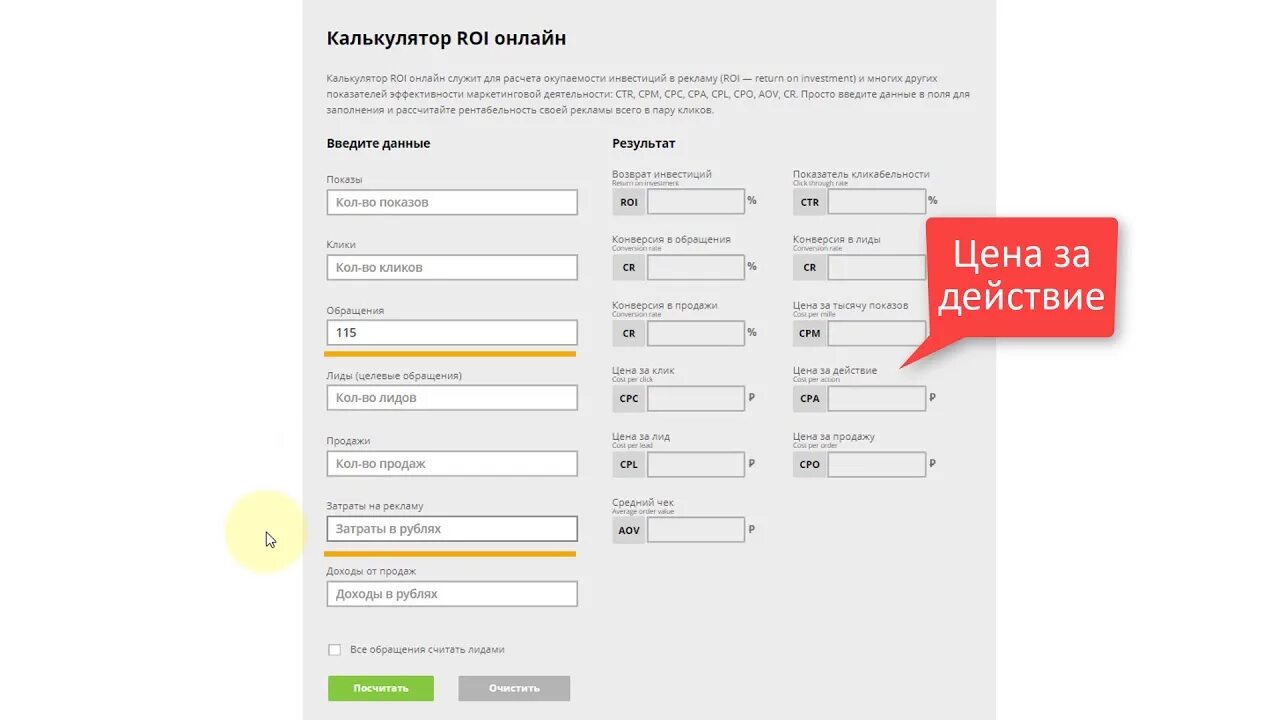Click the Затраты в рублях input field
Viewport: 1280px width, 720px height.
452,528
